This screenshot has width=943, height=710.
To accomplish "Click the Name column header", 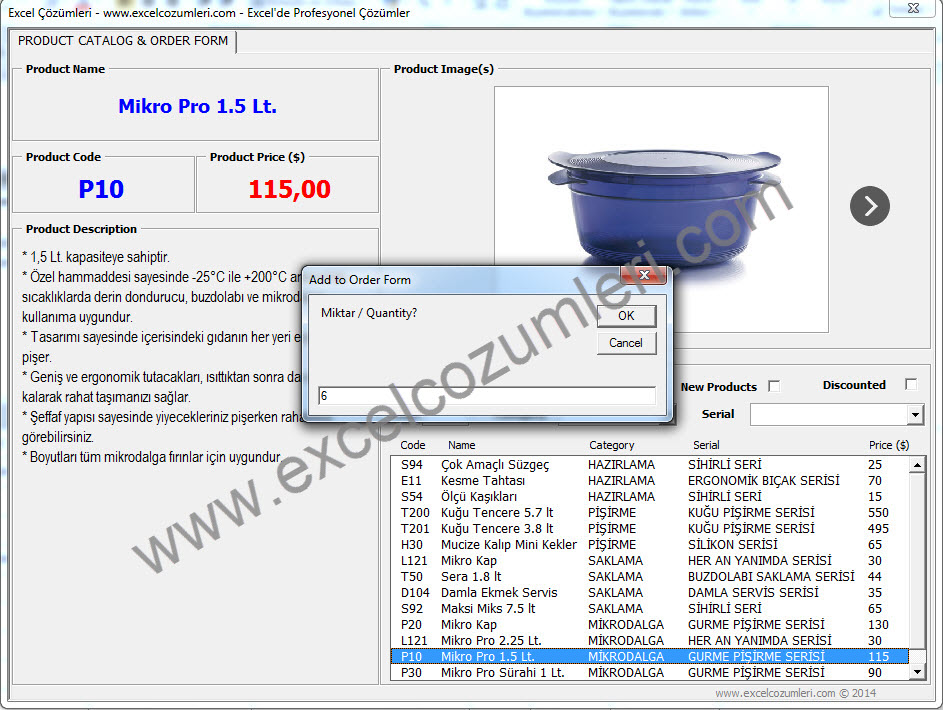I will pos(461,445).
